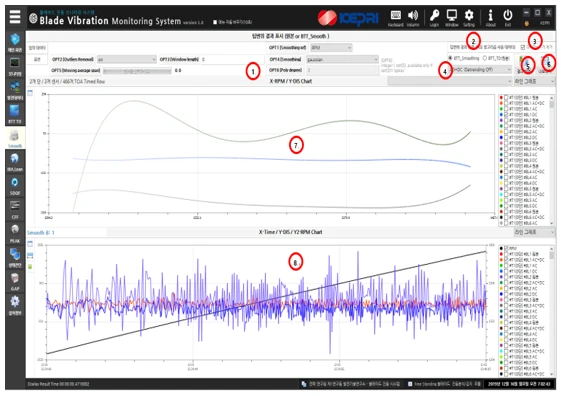The width and height of the screenshot is (561, 396).
Task: Open Login with the key icon
Action: [434, 18]
